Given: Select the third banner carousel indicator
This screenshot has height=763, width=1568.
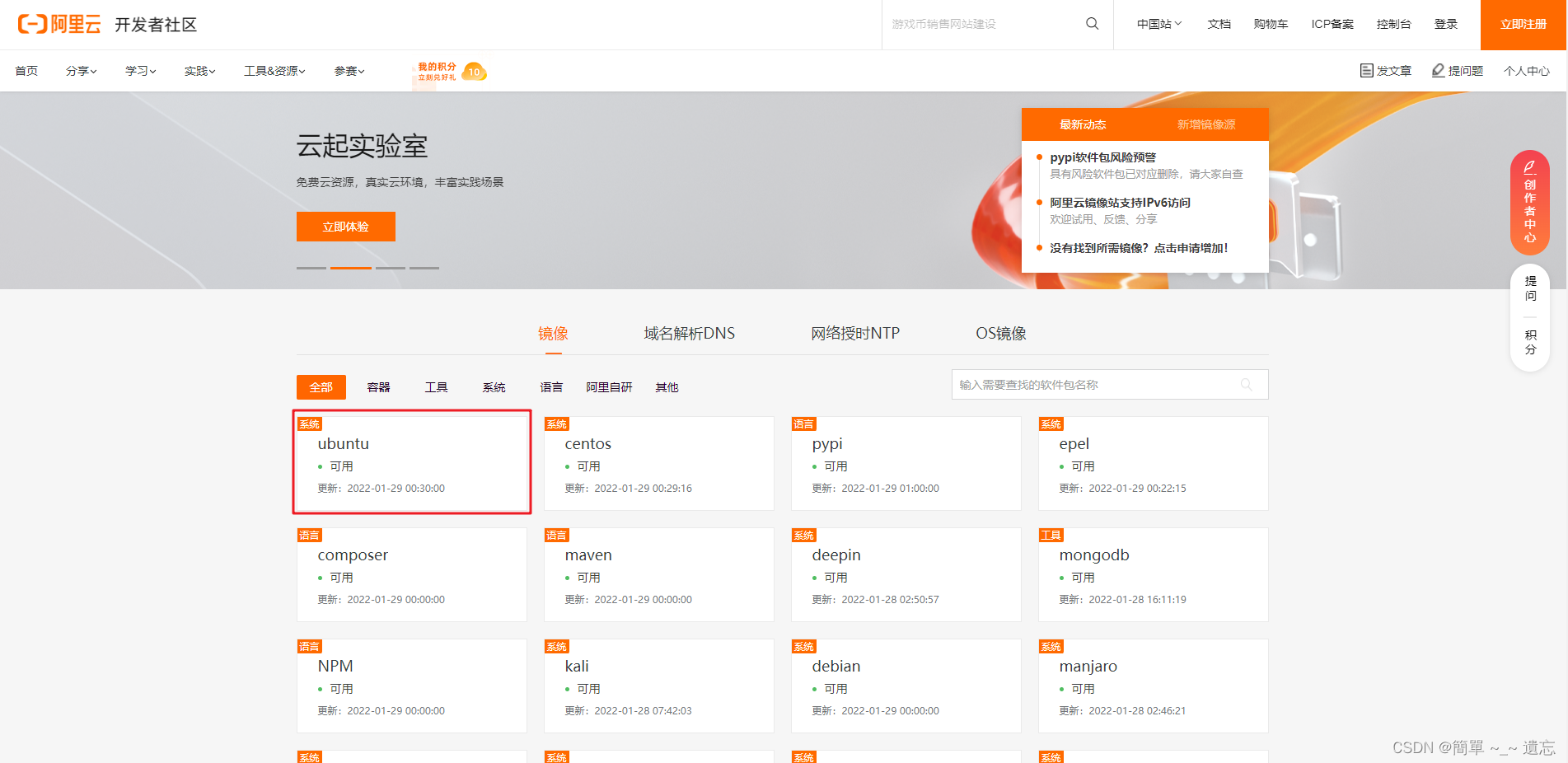Looking at the screenshot, I should (x=391, y=268).
